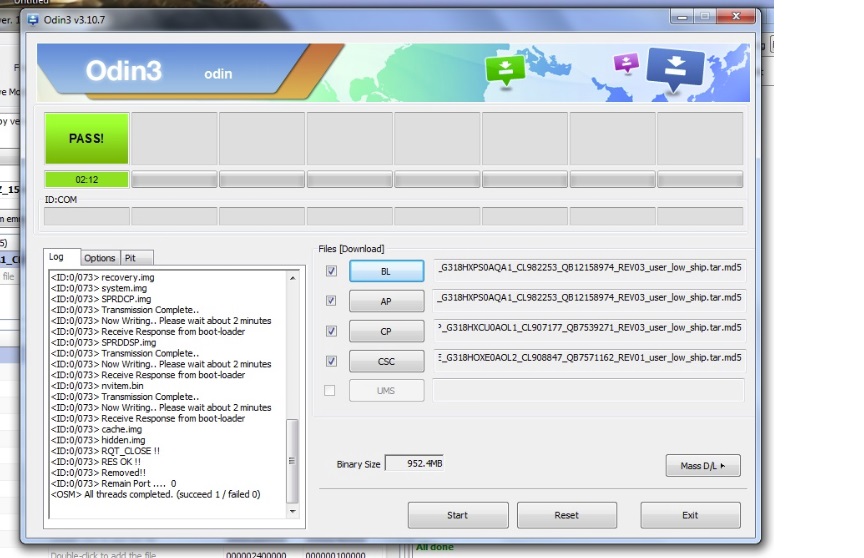Screen dimensions: 864x558
Task: Click the log scrollbar thumb
Action: pos(293,461)
